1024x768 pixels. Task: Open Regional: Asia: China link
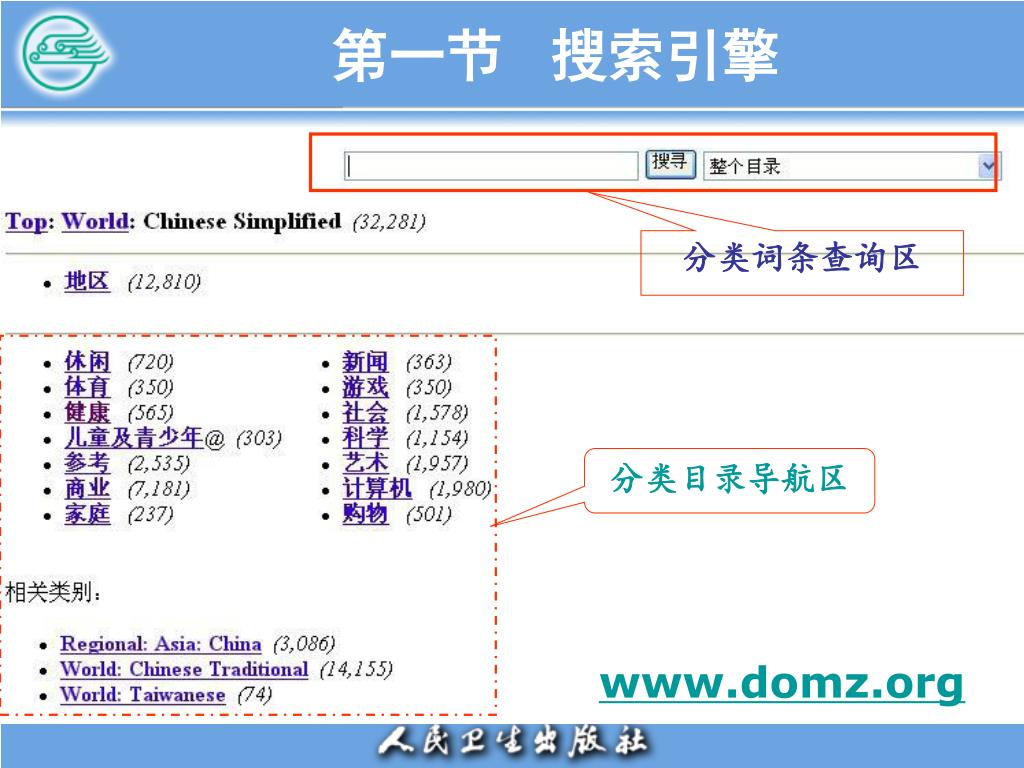click(x=161, y=645)
